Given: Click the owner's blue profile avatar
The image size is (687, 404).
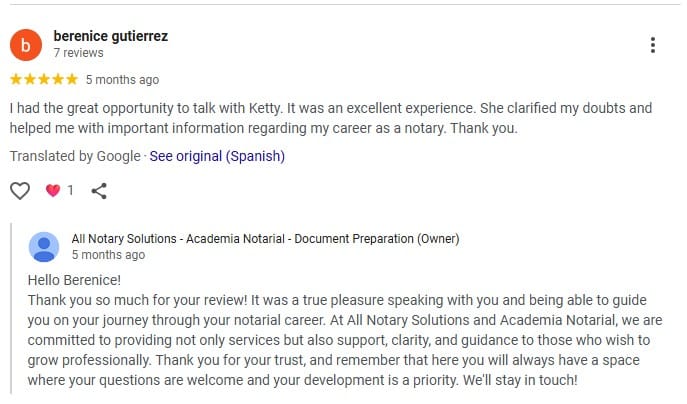Looking at the screenshot, I should [44, 246].
